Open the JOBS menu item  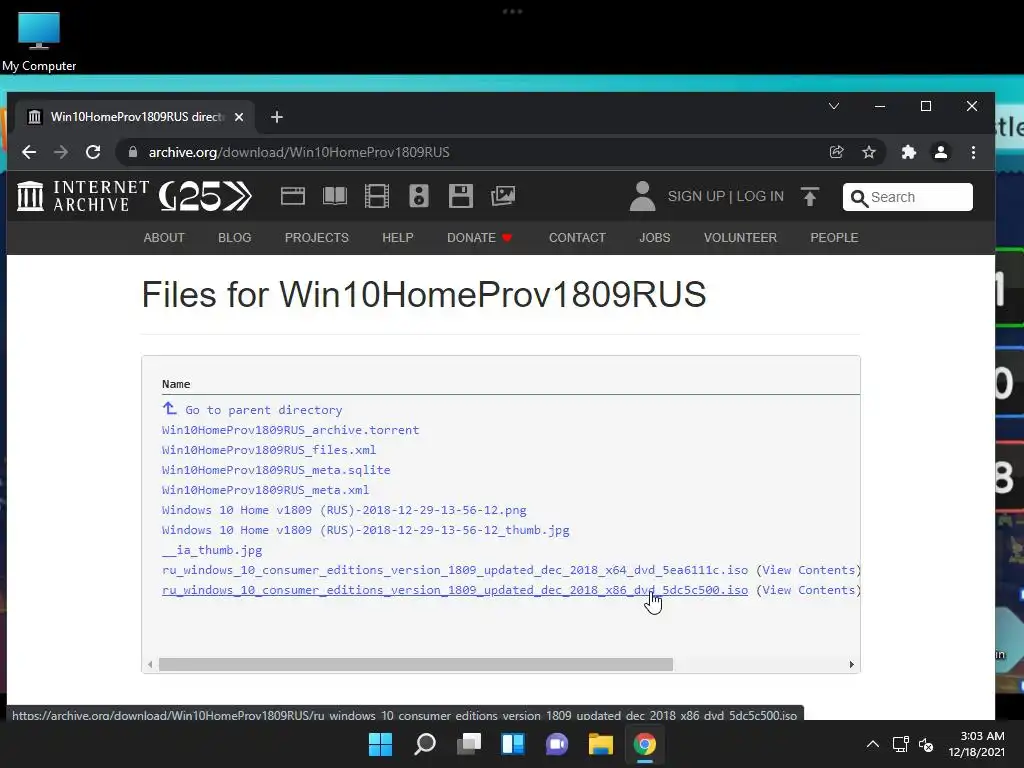coord(654,238)
